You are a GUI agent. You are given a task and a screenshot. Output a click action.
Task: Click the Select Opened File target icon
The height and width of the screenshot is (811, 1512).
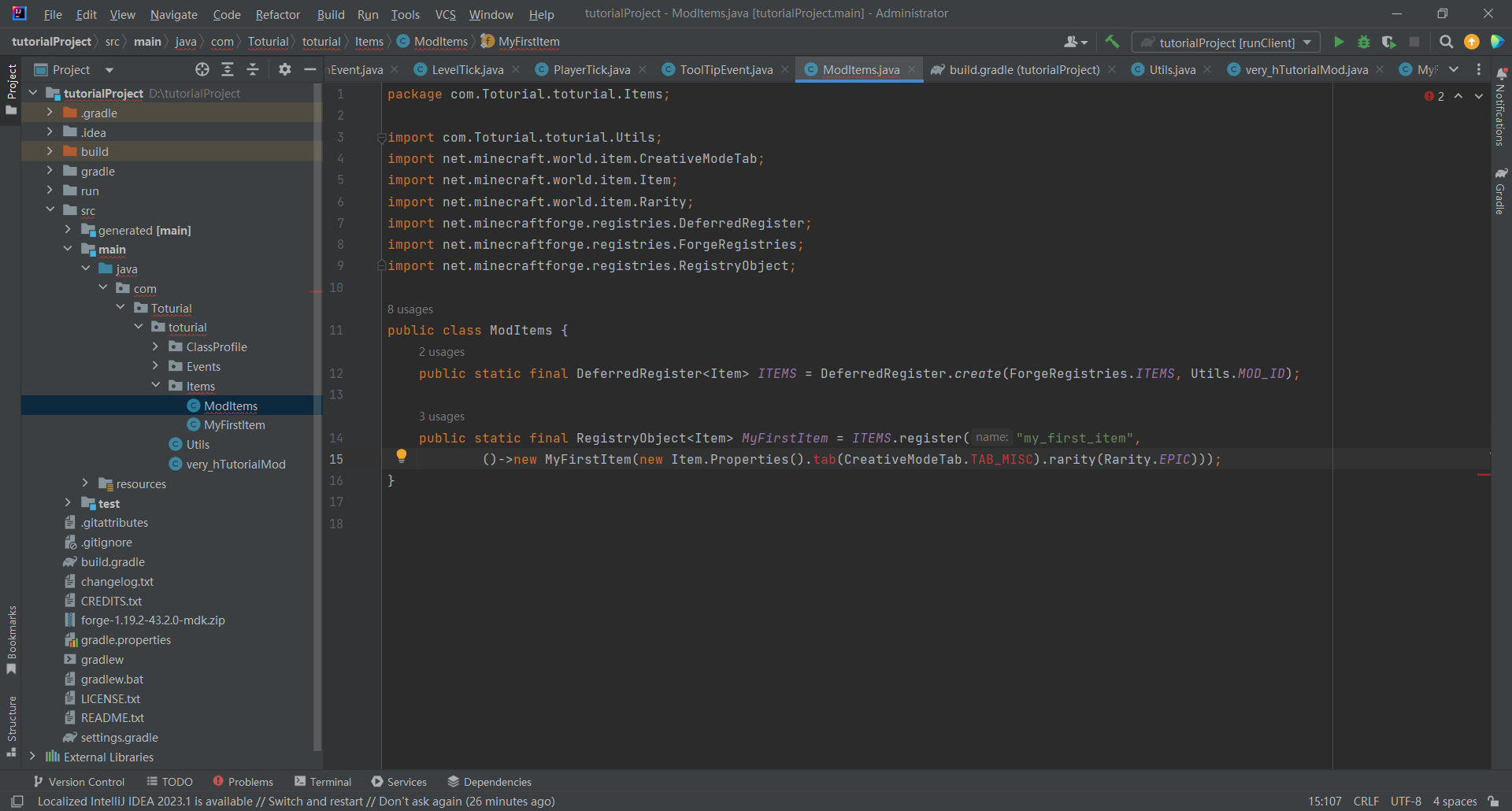202,70
